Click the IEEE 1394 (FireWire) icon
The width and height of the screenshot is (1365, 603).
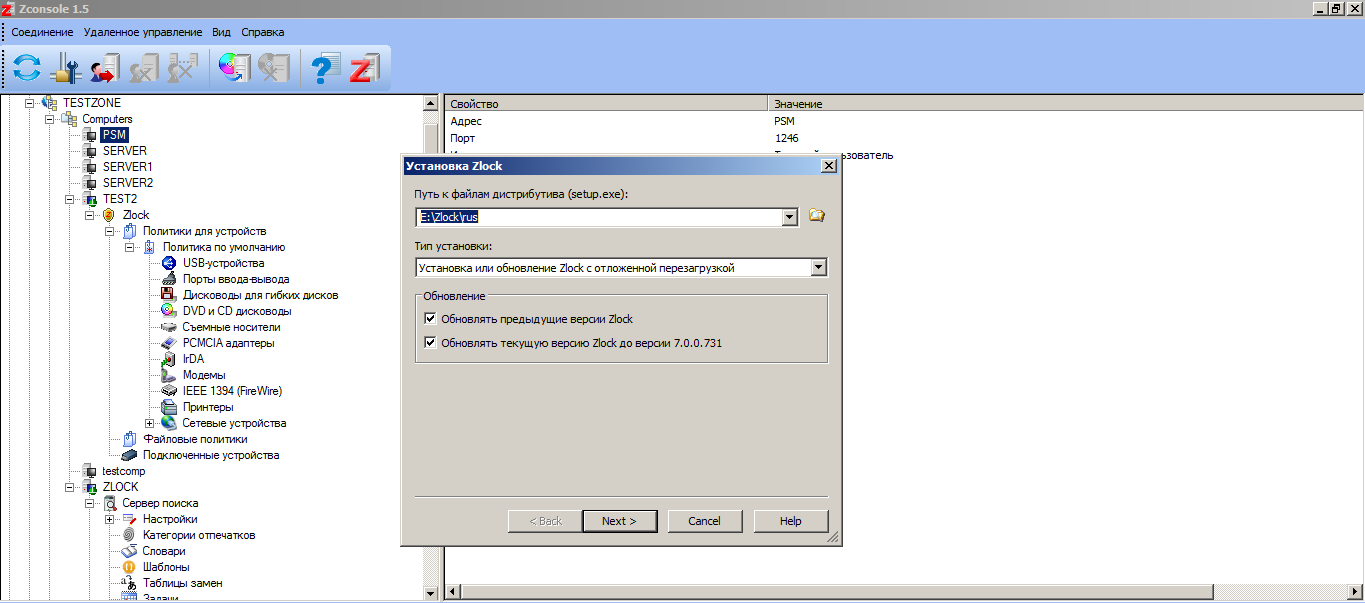point(169,391)
